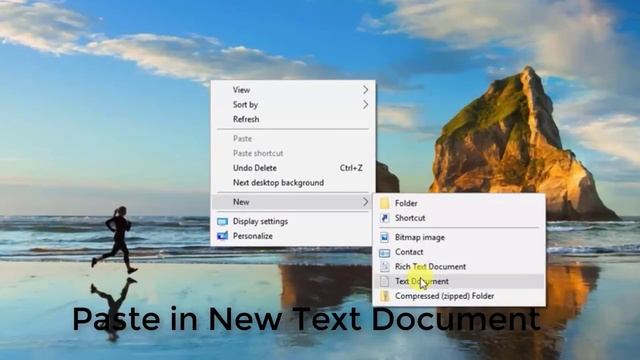
Task: Open the New menu entry
Action: tap(293, 202)
